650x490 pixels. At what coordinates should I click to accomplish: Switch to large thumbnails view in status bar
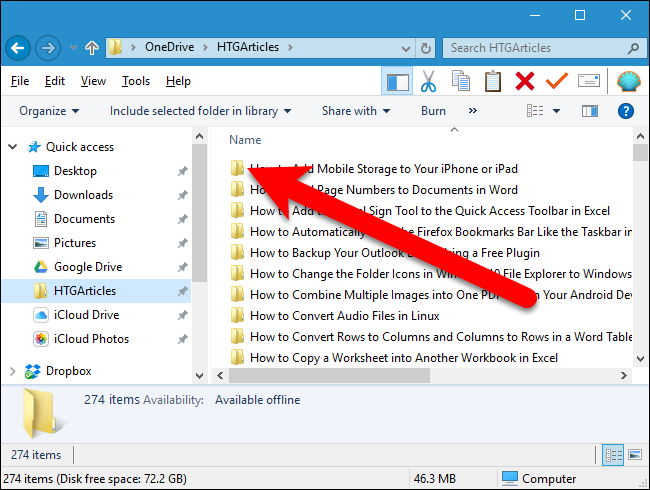[635, 455]
